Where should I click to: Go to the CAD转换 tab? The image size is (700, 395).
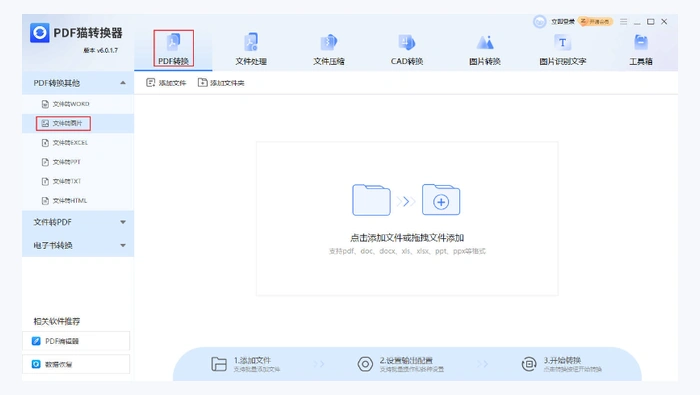pos(407,49)
